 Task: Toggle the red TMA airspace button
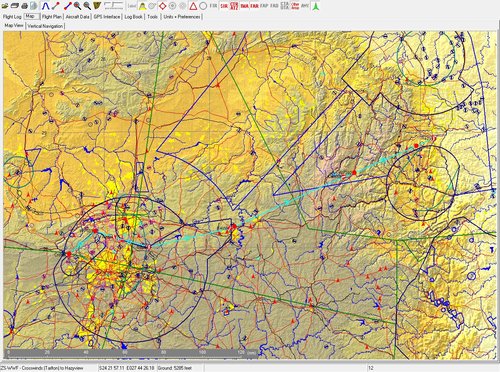tap(245, 6)
